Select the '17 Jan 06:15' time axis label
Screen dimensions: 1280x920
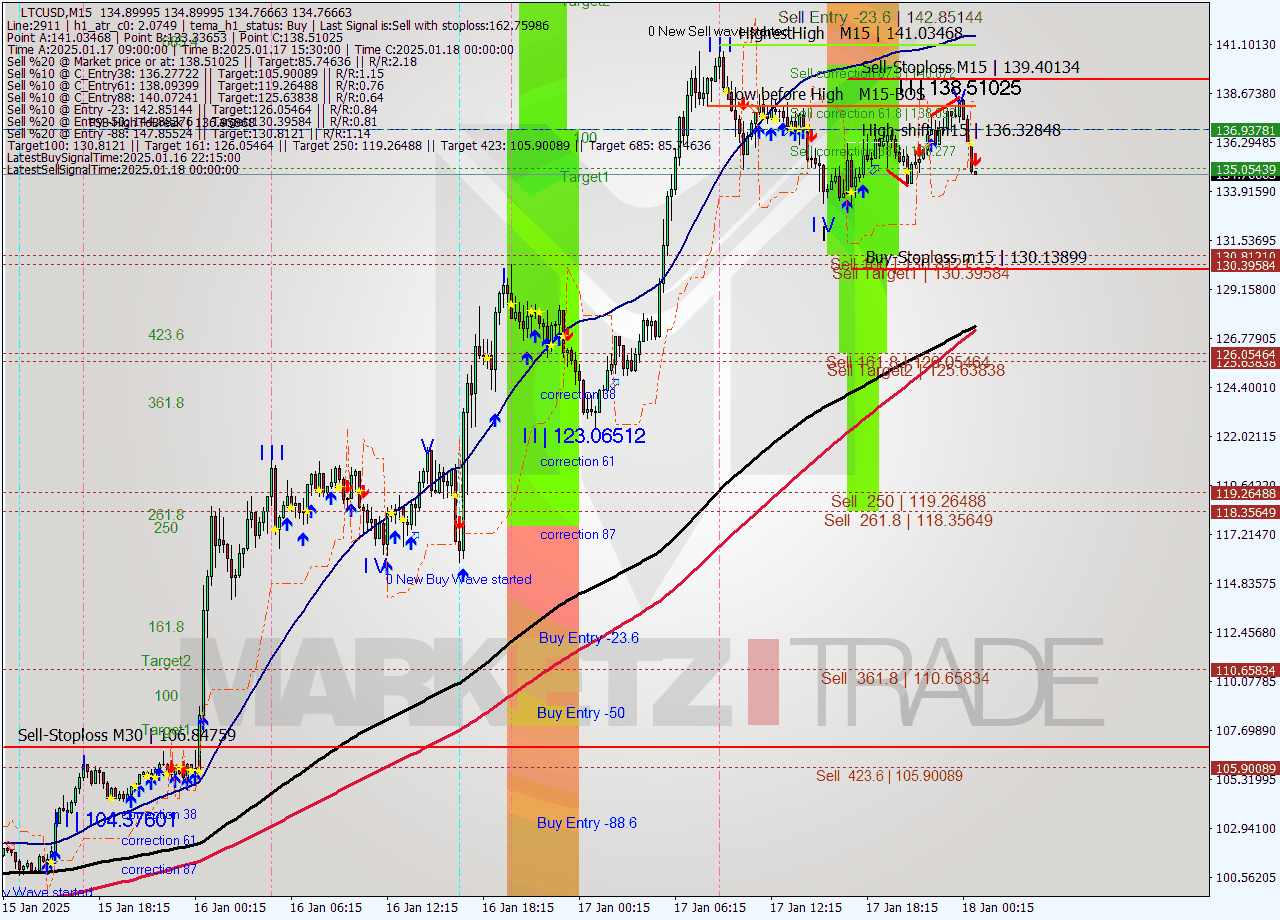(x=710, y=908)
